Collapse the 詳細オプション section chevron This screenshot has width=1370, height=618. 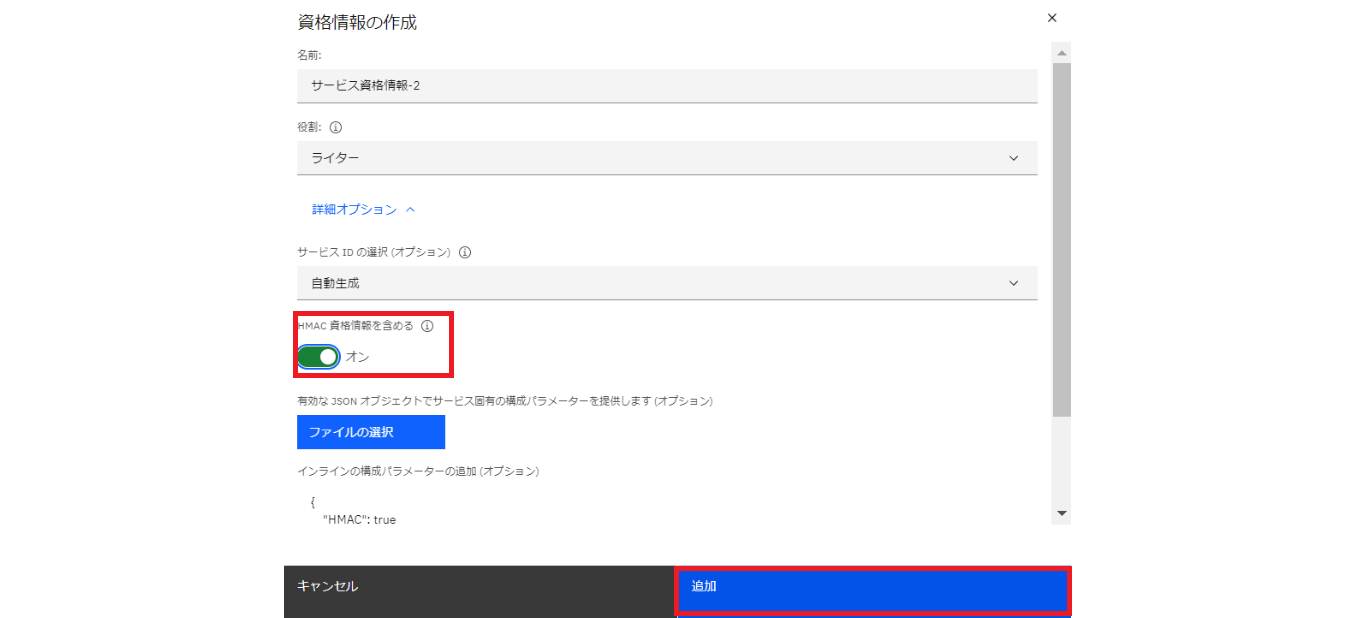click(411, 209)
